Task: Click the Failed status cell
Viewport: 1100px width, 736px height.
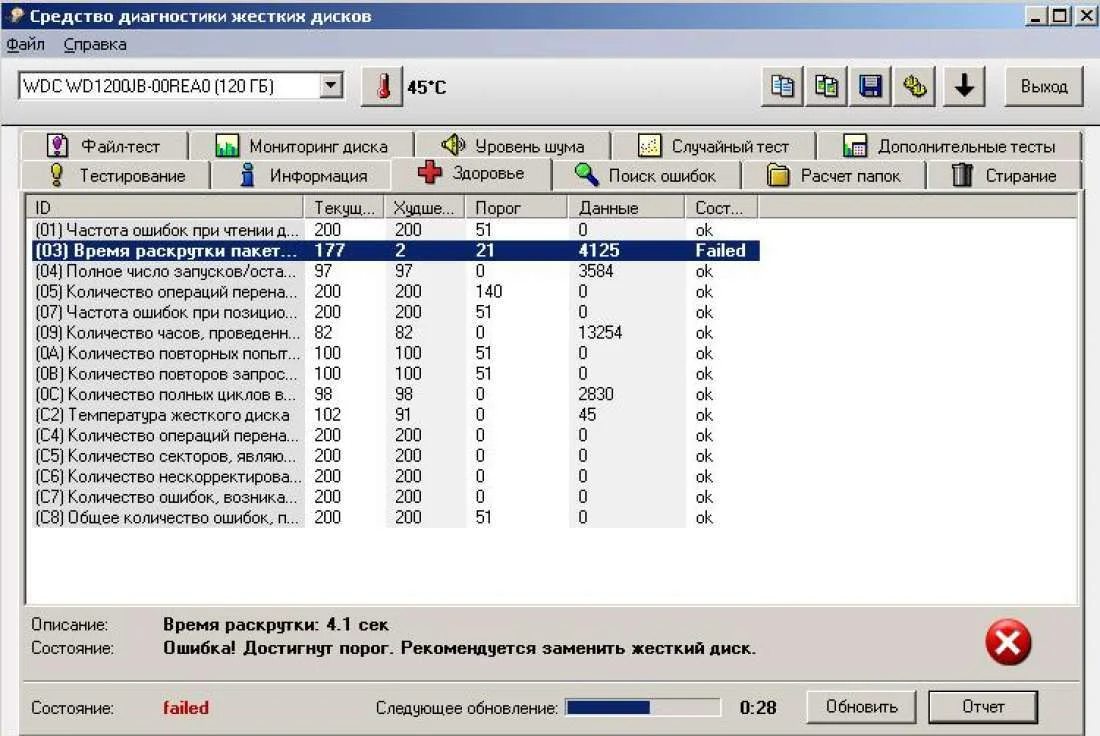Action: pos(720,250)
